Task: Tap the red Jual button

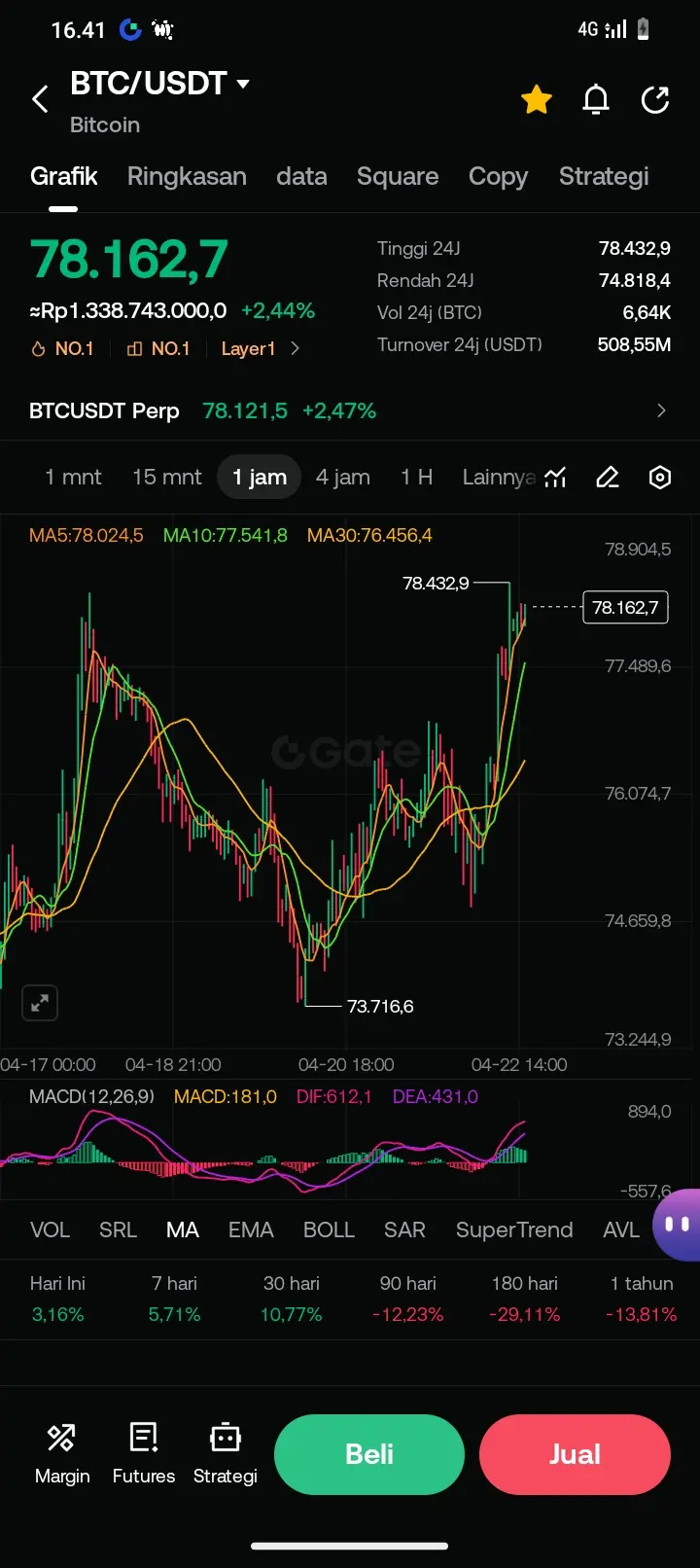Action: coord(575,1454)
